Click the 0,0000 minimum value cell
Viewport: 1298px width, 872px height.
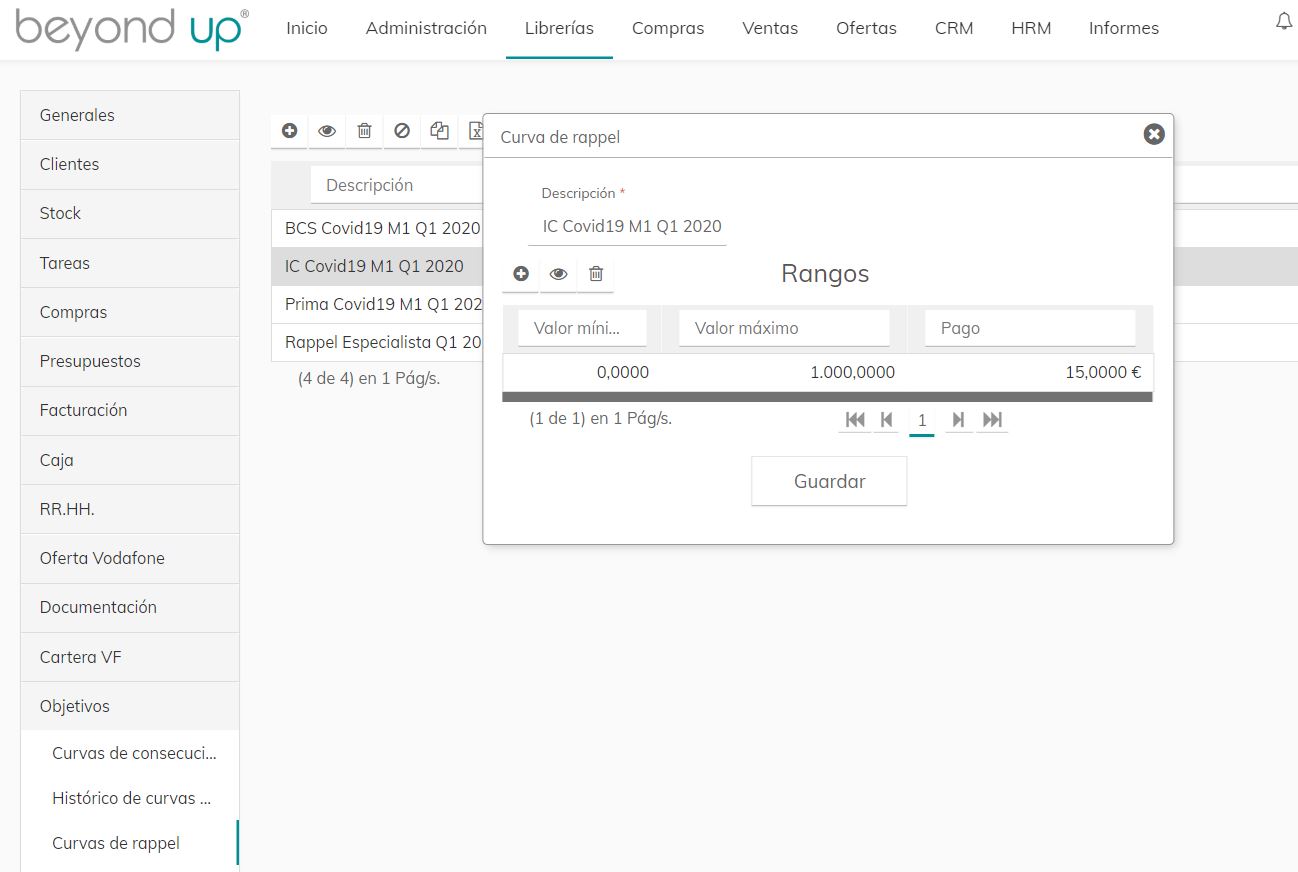(582, 372)
